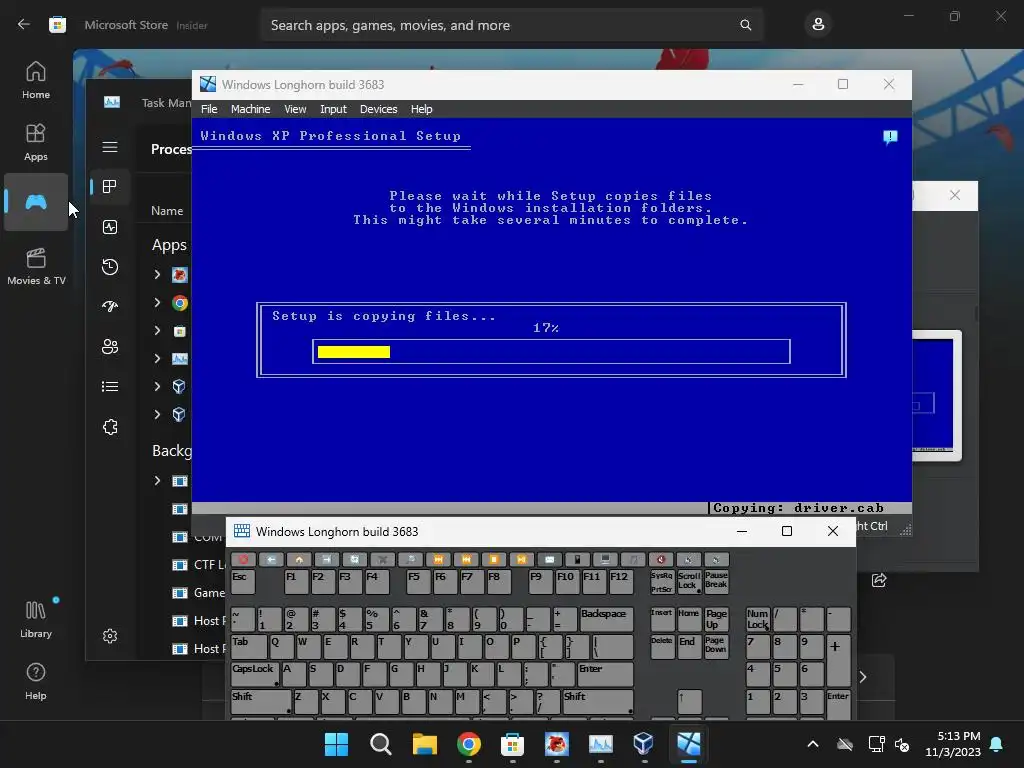Click the computer monitor icon on soft keyboard toolbar
Viewport: 1024px width, 768px height.
point(605,560)
